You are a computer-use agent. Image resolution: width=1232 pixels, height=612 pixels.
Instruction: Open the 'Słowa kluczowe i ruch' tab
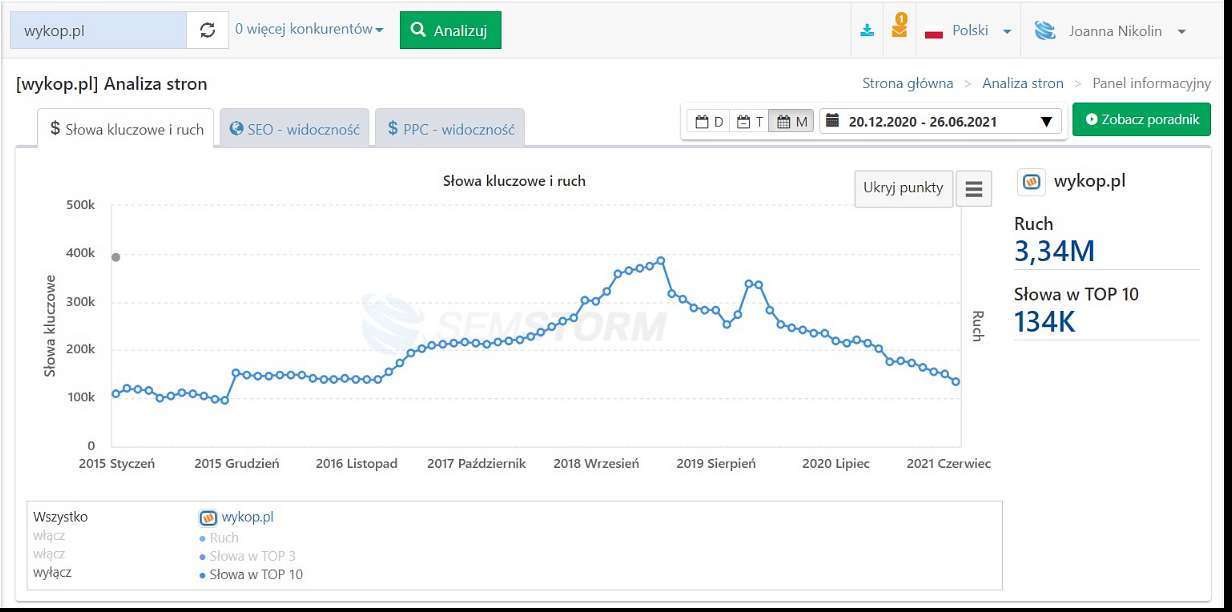(126, 129)
